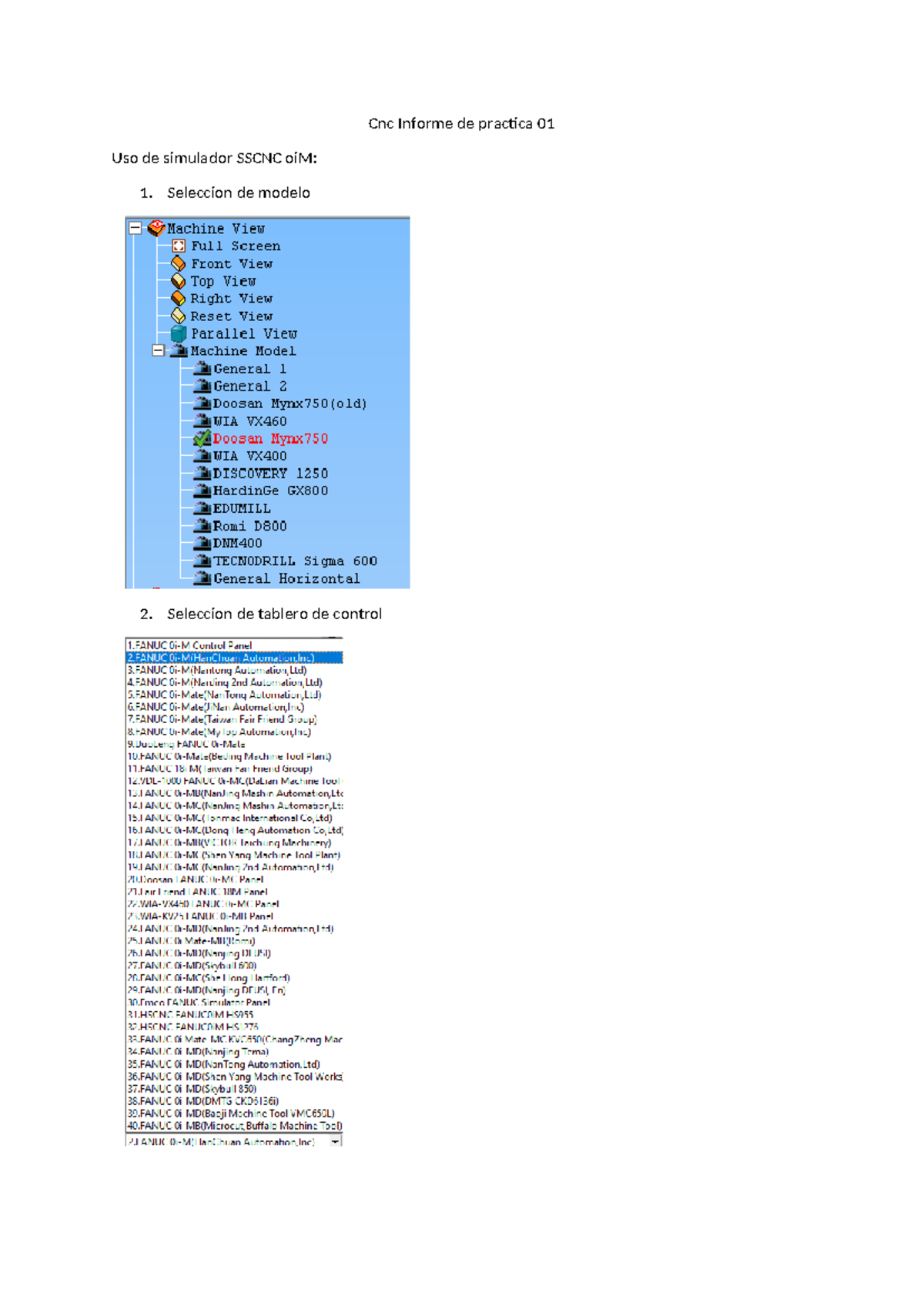Image resolution: width=924 pixels, height=1306 pixels.
Task: Click the checked Doosan Mynx750 checkmark icon
Action: 203,438
